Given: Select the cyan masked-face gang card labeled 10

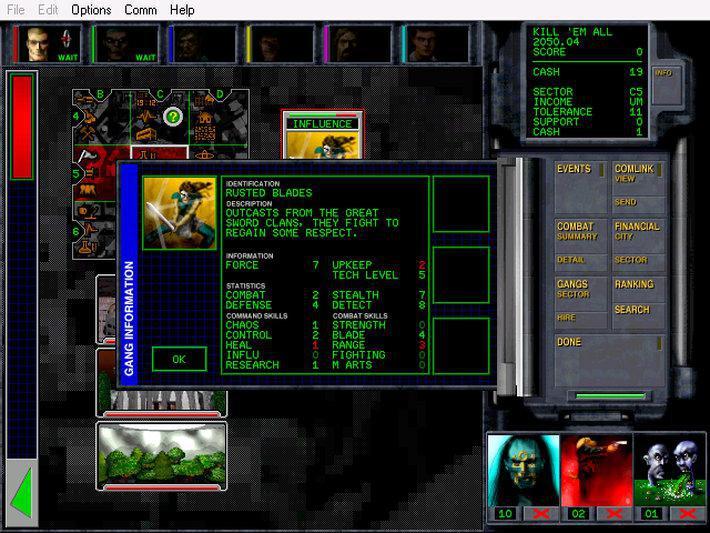Looking at the screenshot, I should tap(523, 471).
